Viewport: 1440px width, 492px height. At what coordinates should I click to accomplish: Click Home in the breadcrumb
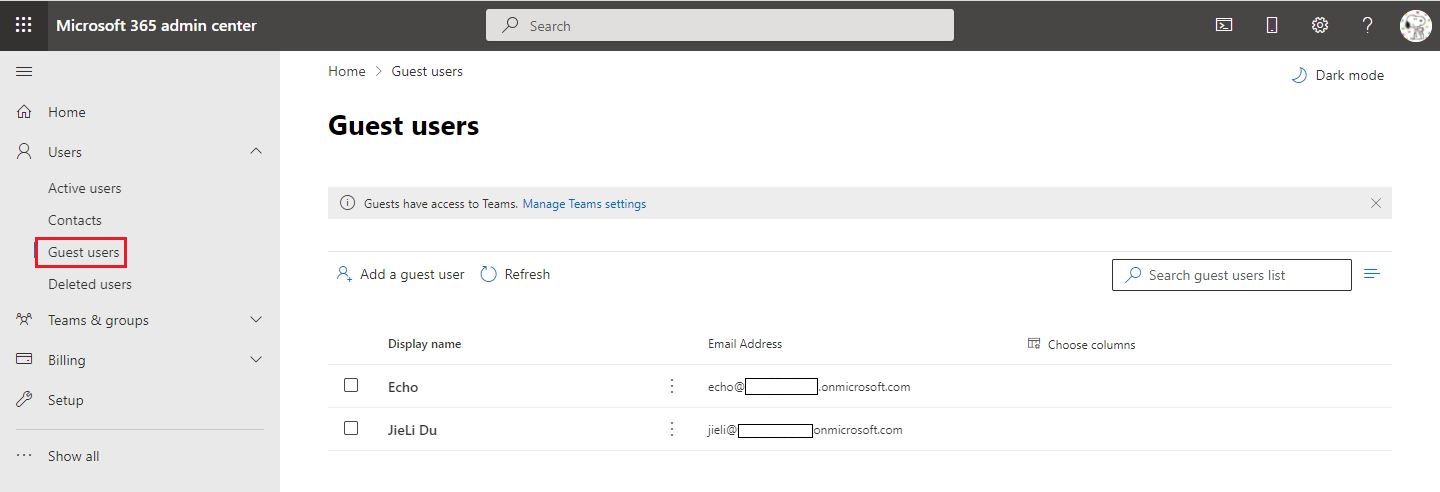(347, 71)
